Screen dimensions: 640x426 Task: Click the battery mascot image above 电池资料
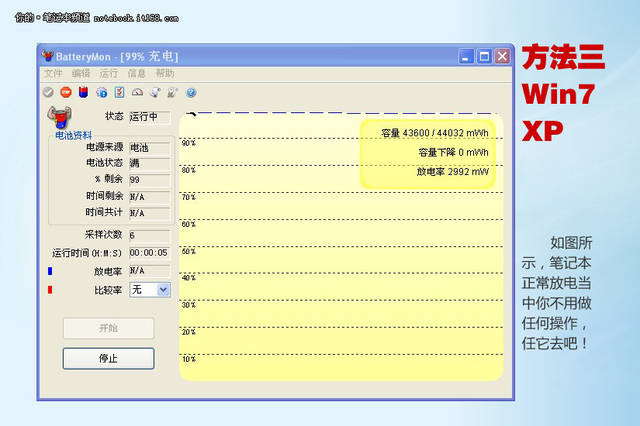click(x=60, y=118)
